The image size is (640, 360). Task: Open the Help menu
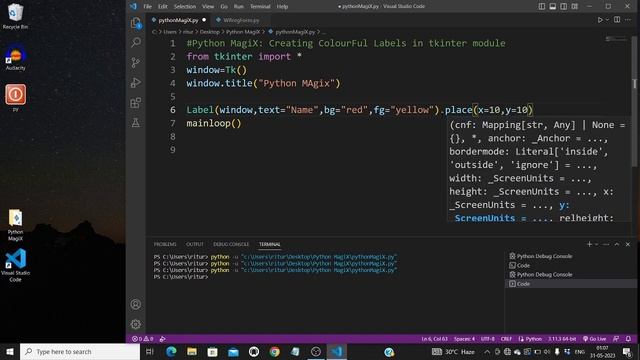point(282,6)
